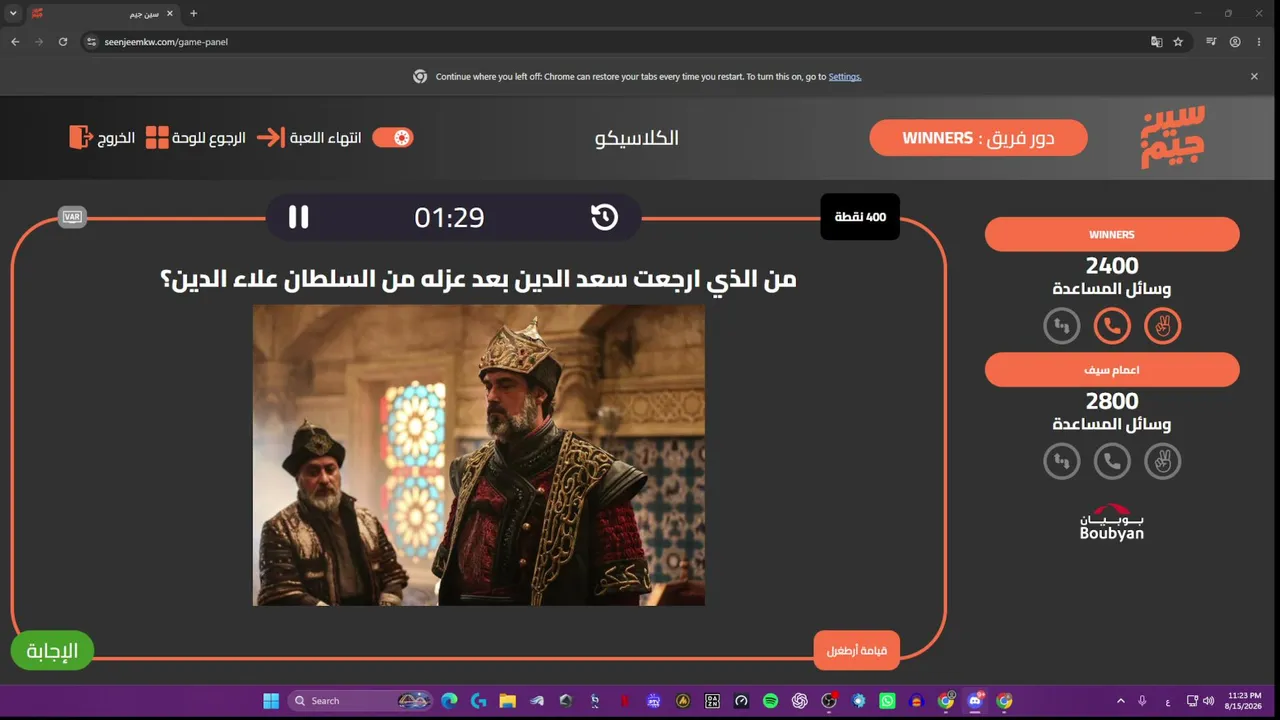Open File Explorer from the taskbar
This screenshot has width=1280, height=720.
pyautogui.click(x=507, y=701)
